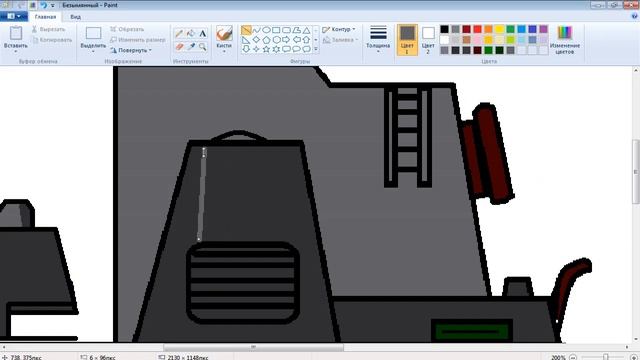Choose the Triangle shape
Screen dimensions: 640x360
coord(307,30)
